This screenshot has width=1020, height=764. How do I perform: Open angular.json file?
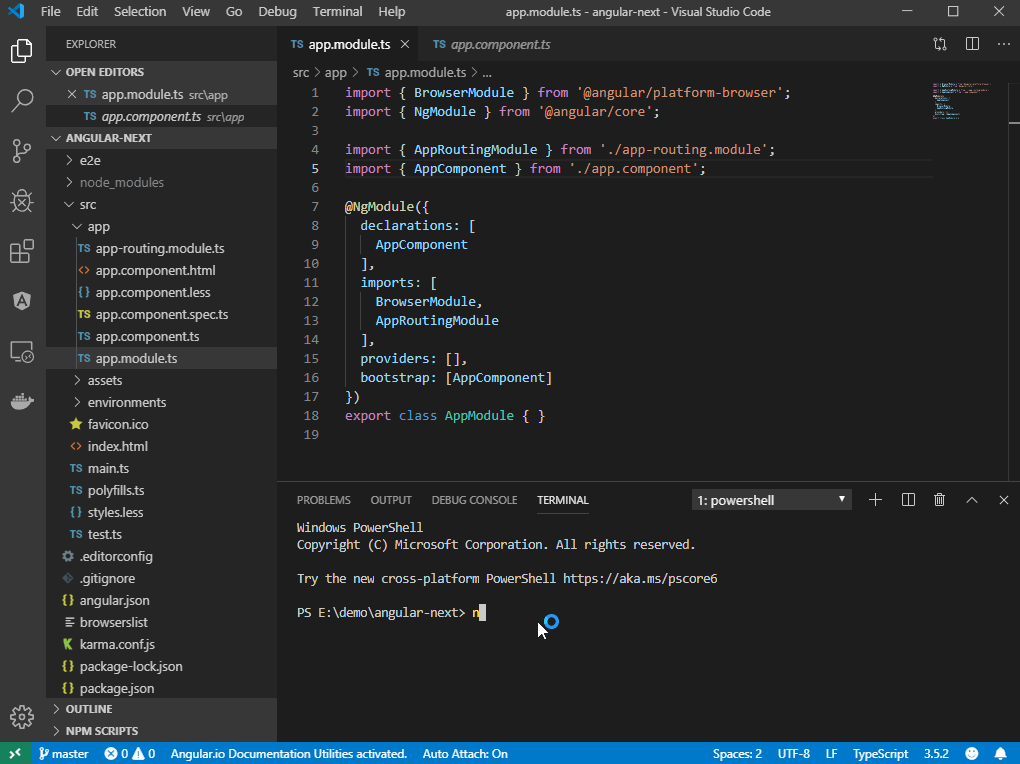[161, 600]
